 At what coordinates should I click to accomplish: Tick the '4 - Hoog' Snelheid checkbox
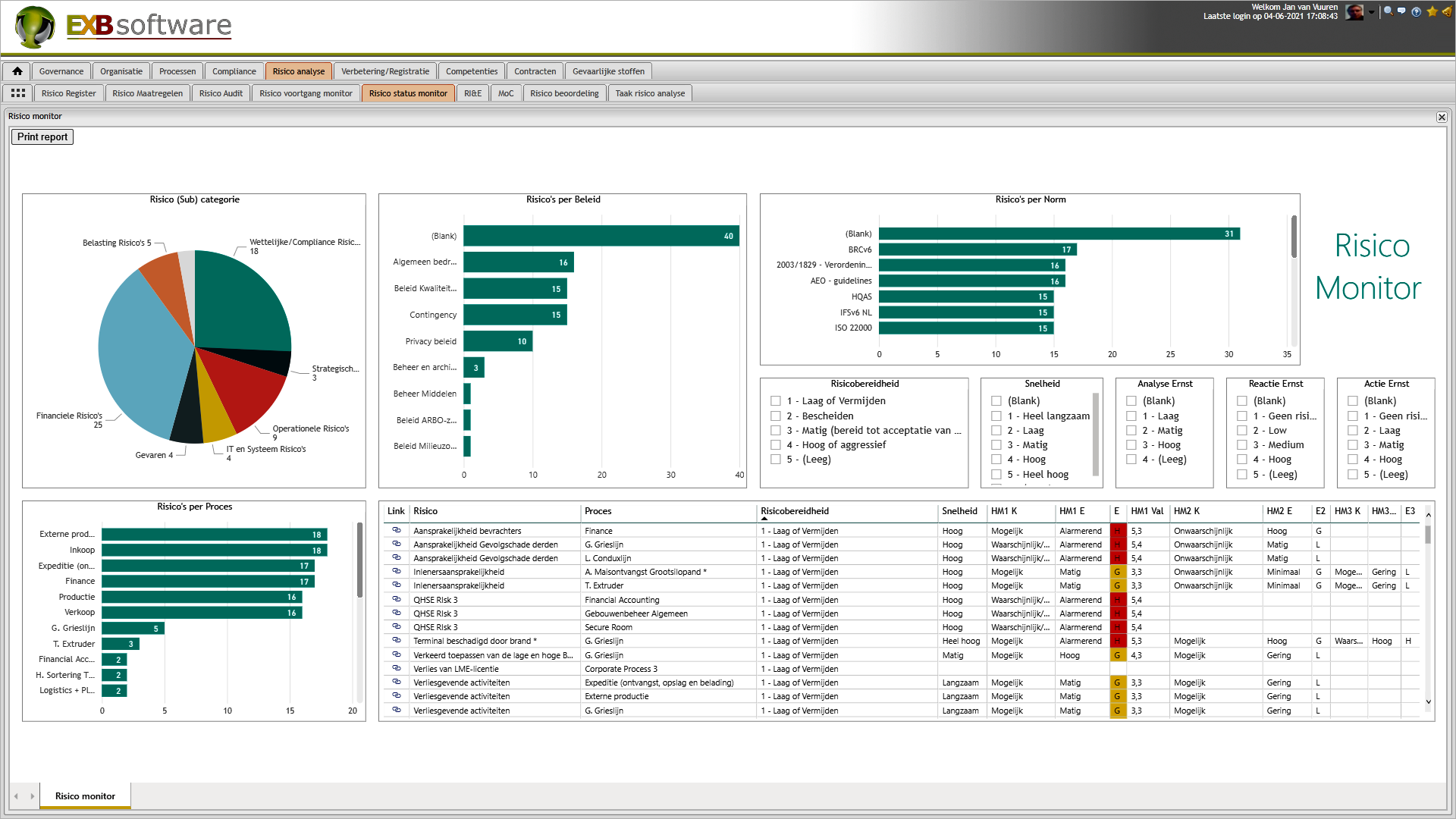click(996, 460)
